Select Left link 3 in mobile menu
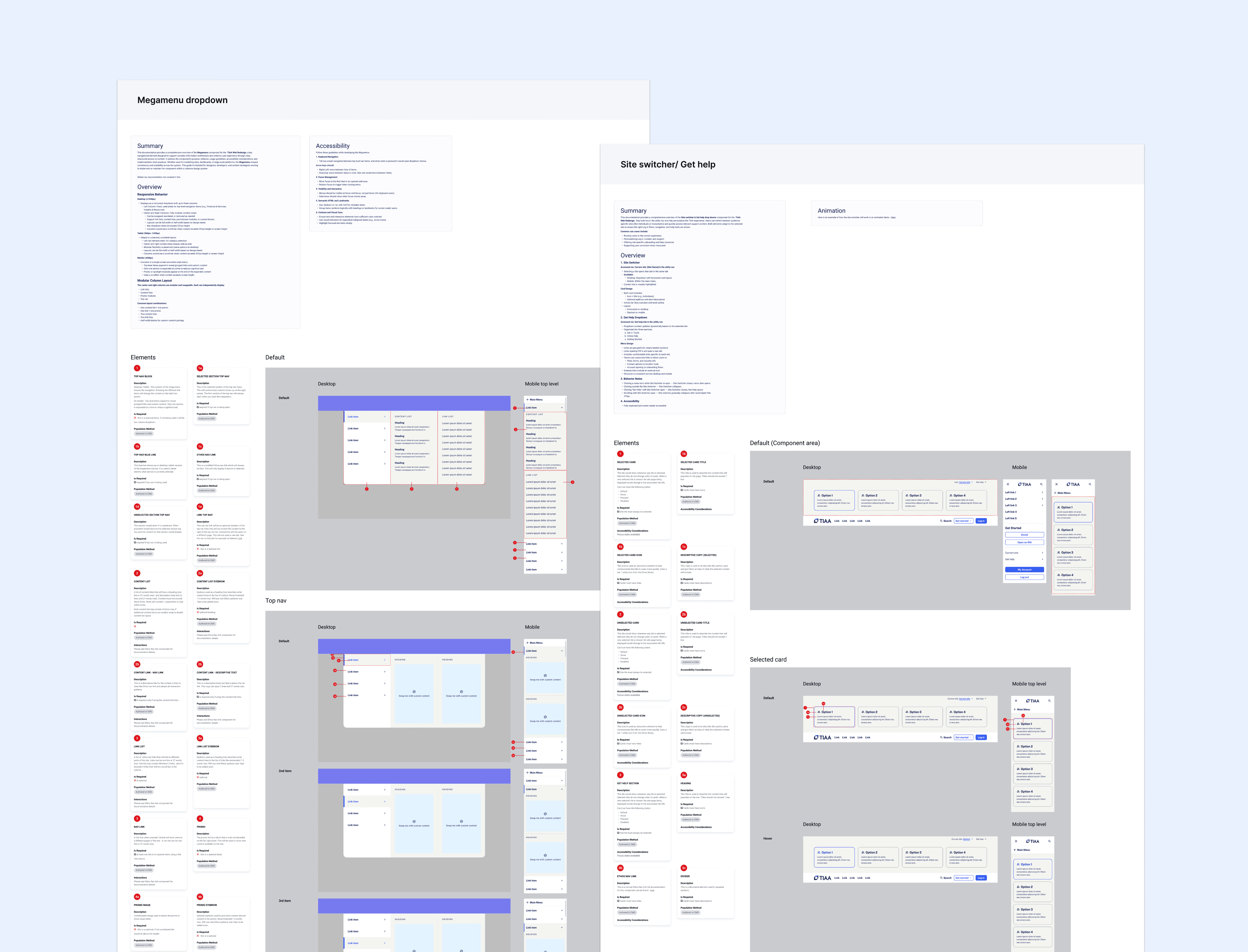The image size is (1248, 952). [x=1011, y=505]
